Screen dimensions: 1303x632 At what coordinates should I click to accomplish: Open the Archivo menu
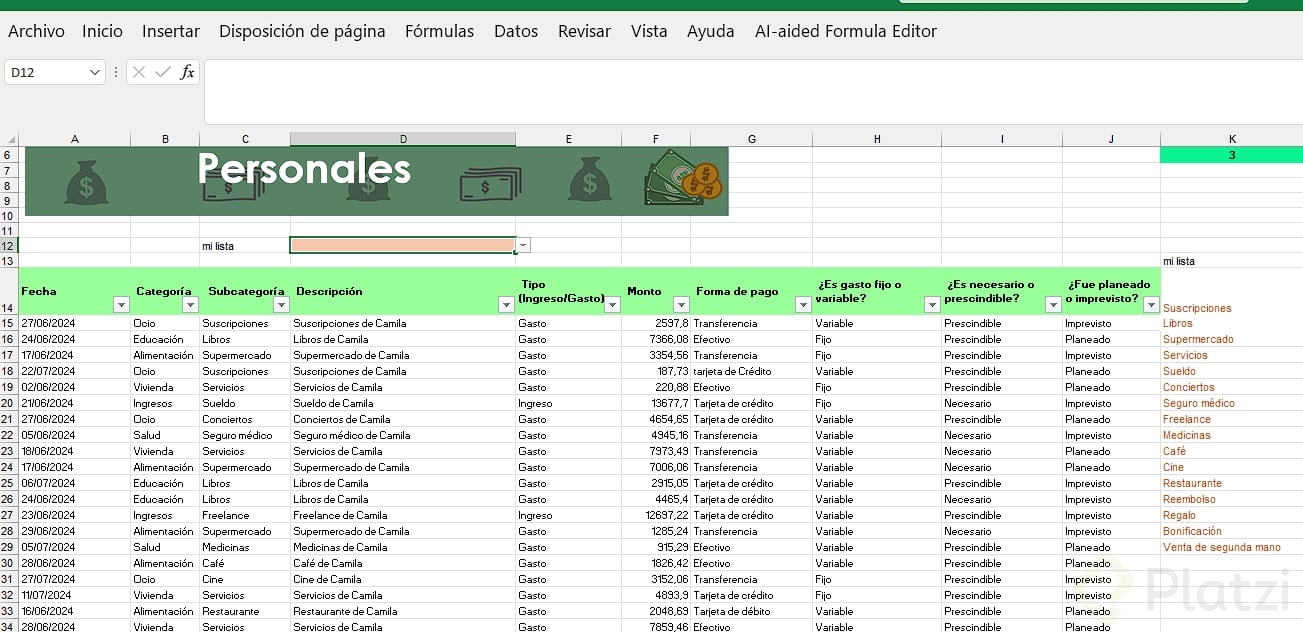36,31
